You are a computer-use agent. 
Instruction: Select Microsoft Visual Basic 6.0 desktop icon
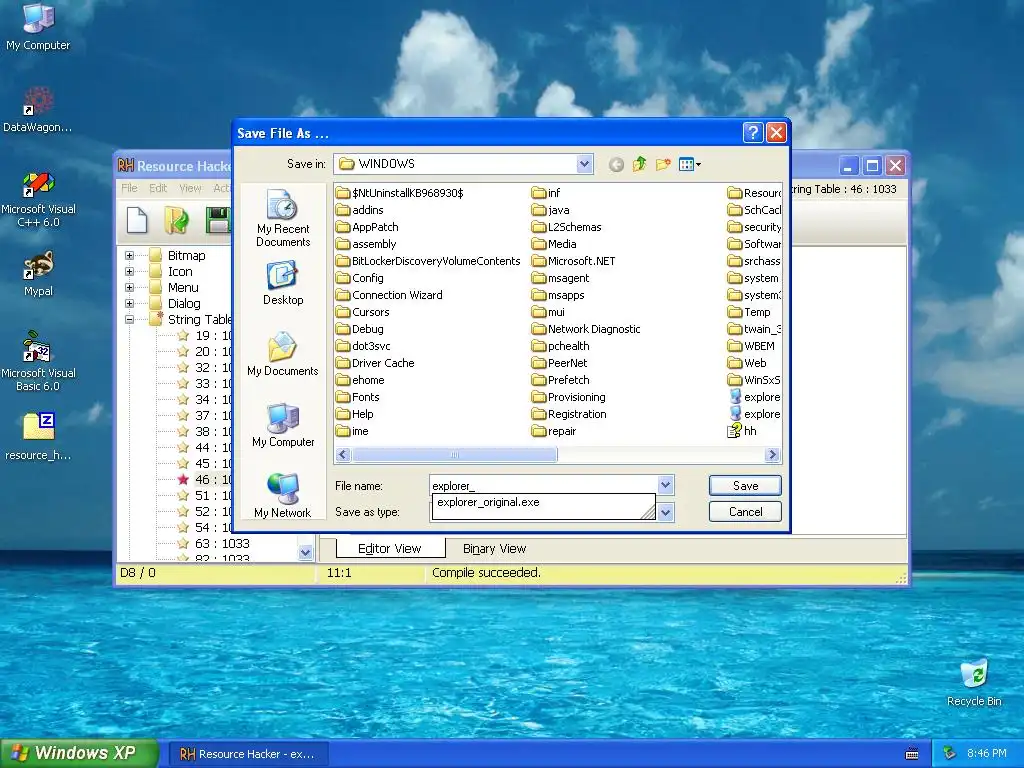point(38,361)
